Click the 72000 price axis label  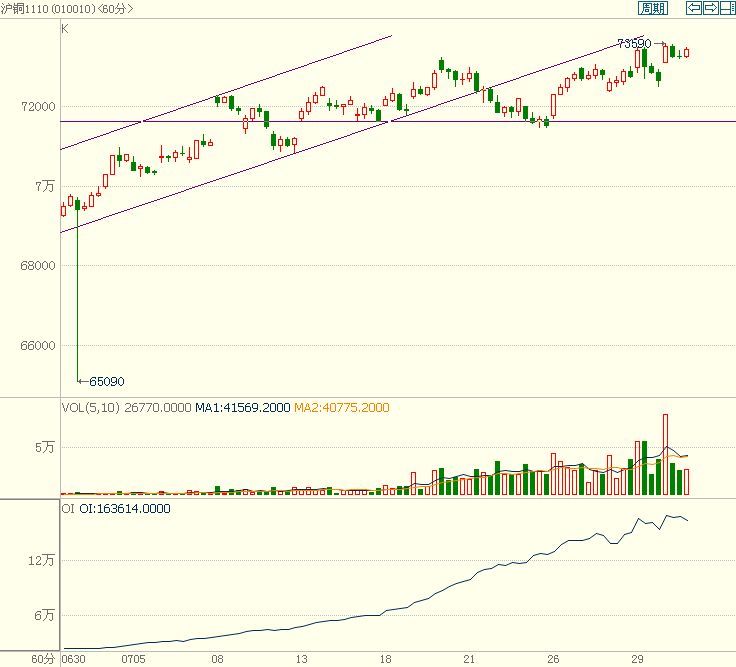pos(38,107)
